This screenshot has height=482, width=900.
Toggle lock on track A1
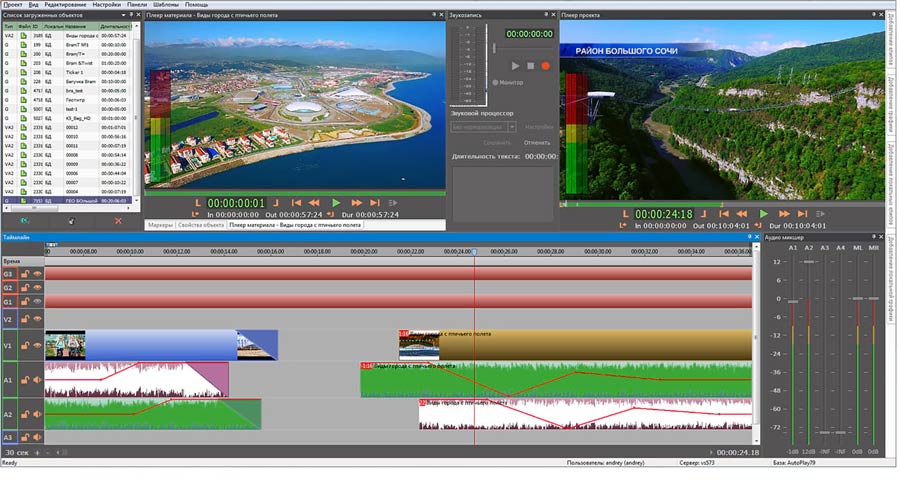pyautogui.click(x=25, y=380)
